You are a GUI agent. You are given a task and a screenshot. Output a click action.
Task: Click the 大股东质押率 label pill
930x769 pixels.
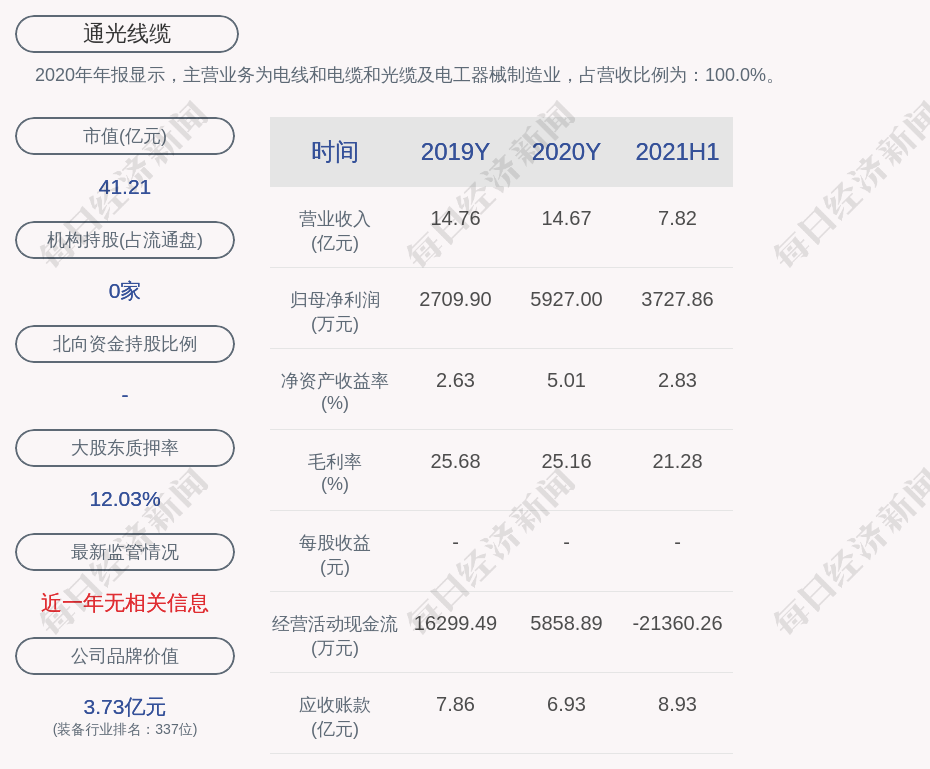coord(125,448)
